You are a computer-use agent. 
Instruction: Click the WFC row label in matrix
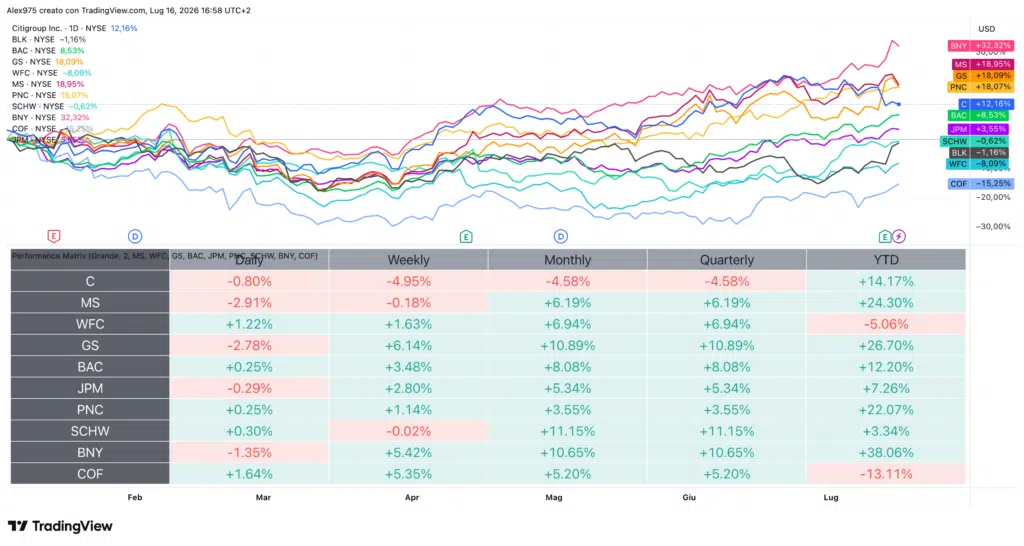pyautogui.click(x=90, y=324)
